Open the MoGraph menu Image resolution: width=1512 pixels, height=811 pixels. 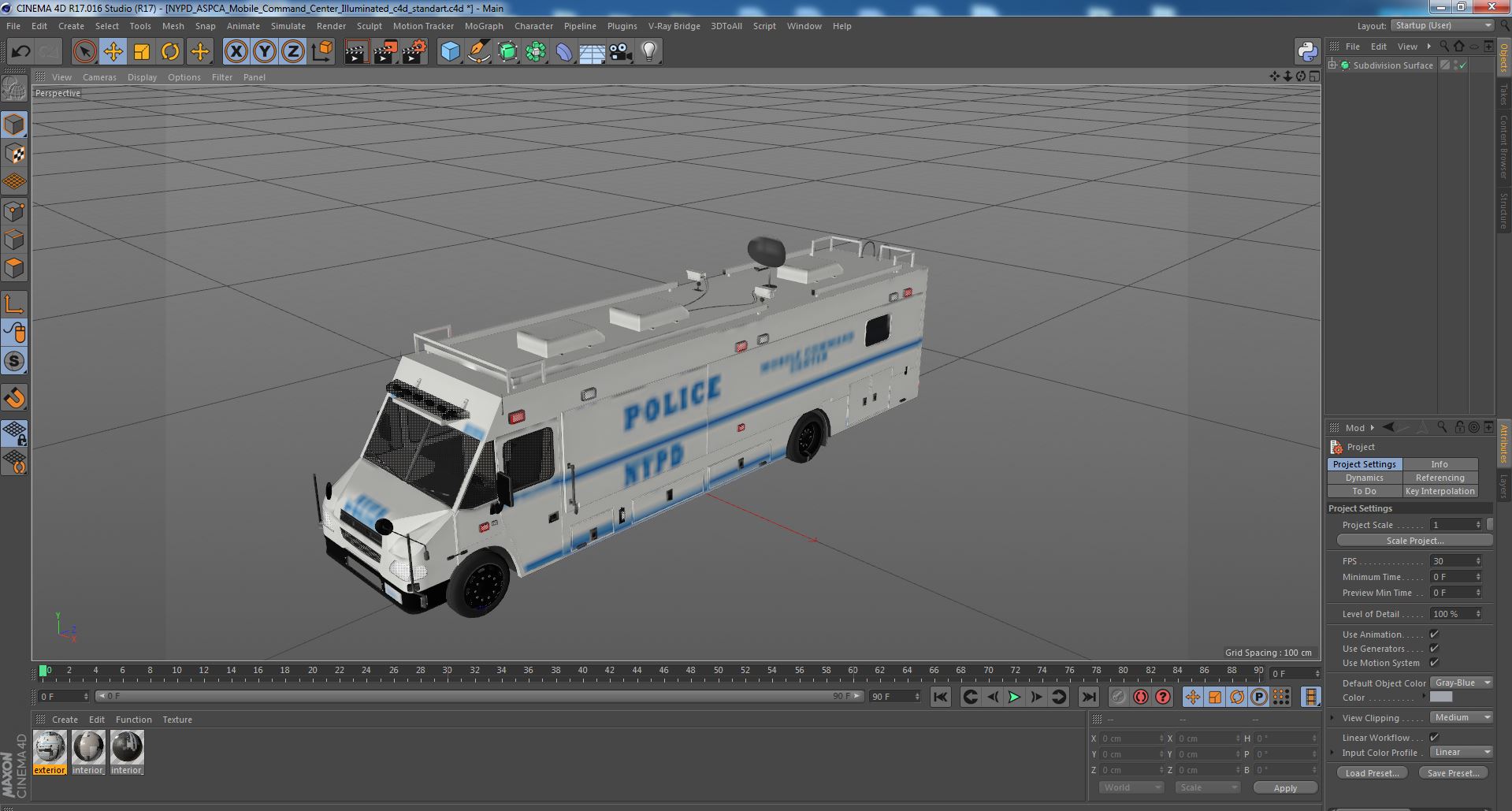pyautogui.click(x=484, y=26)
